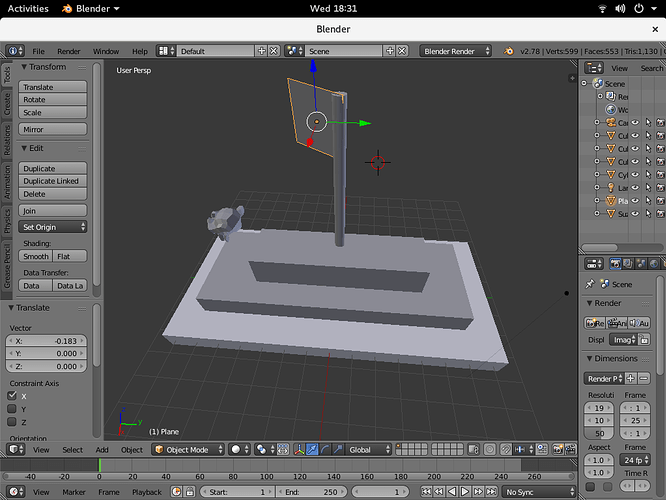Select the translate manipulator arrow icon

(312, 449)
